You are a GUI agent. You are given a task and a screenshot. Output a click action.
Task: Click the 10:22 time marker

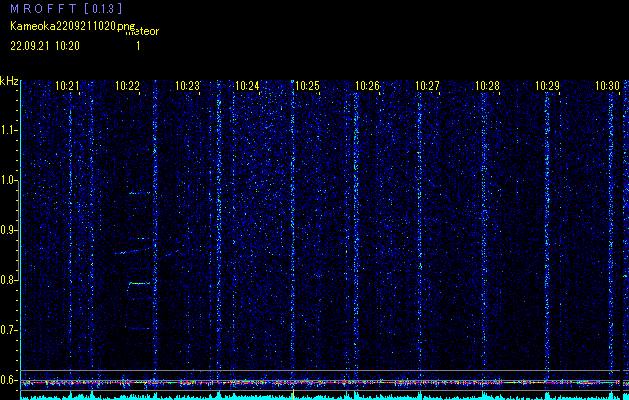pos(127,85)
